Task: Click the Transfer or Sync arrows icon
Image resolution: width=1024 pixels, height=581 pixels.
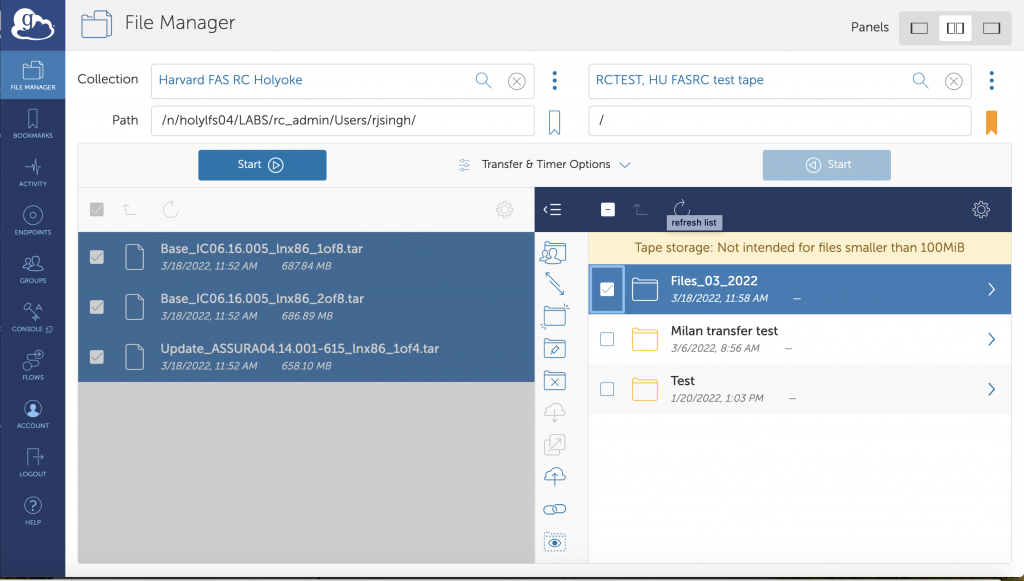Action: click(554, 283)
